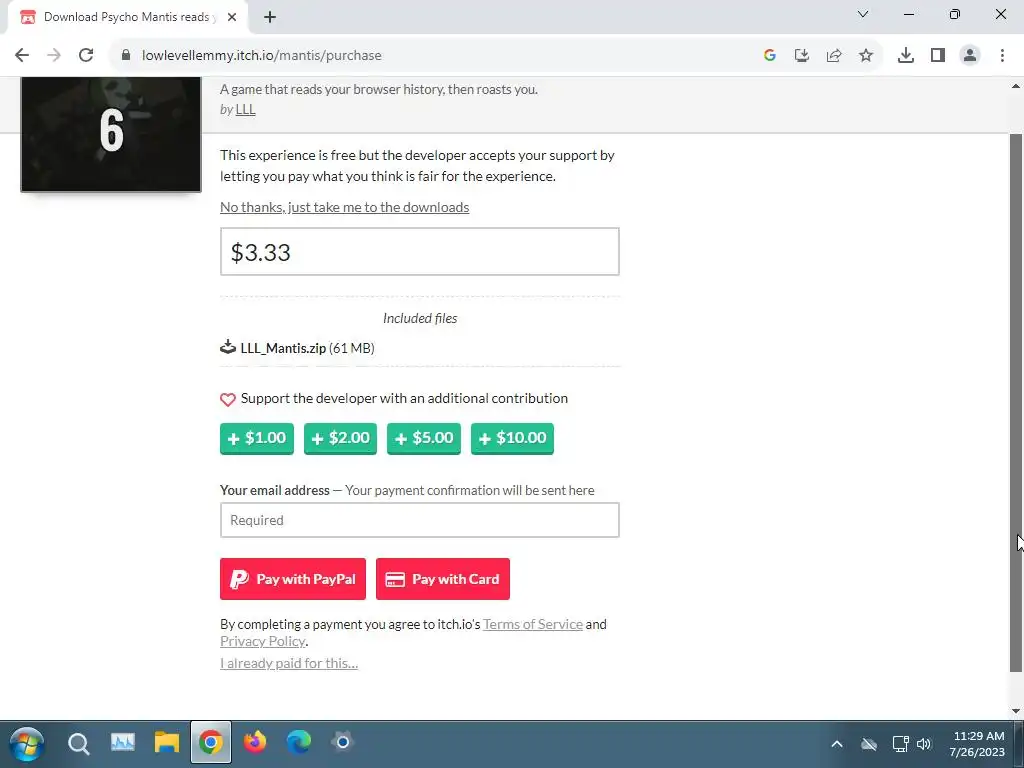This screenshot has height=768, width=1024.
Task: Show hidden system tray icons
Action: tap(837, 744)
